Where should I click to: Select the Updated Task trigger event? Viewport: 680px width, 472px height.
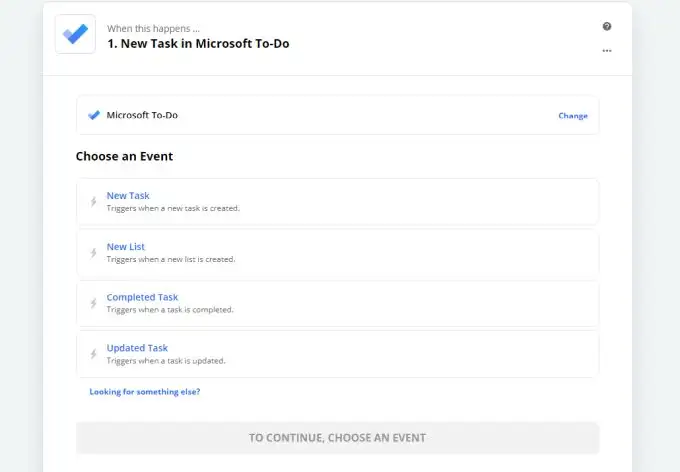pos(337,354)
